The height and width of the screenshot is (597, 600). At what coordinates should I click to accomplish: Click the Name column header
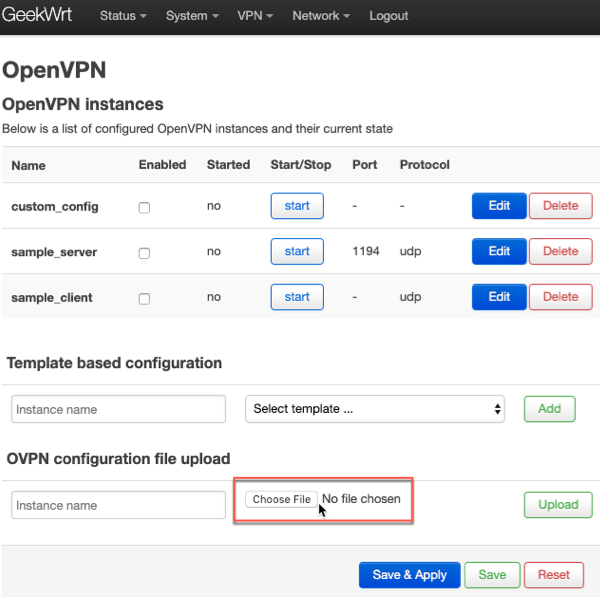click(x=28, y=166)
